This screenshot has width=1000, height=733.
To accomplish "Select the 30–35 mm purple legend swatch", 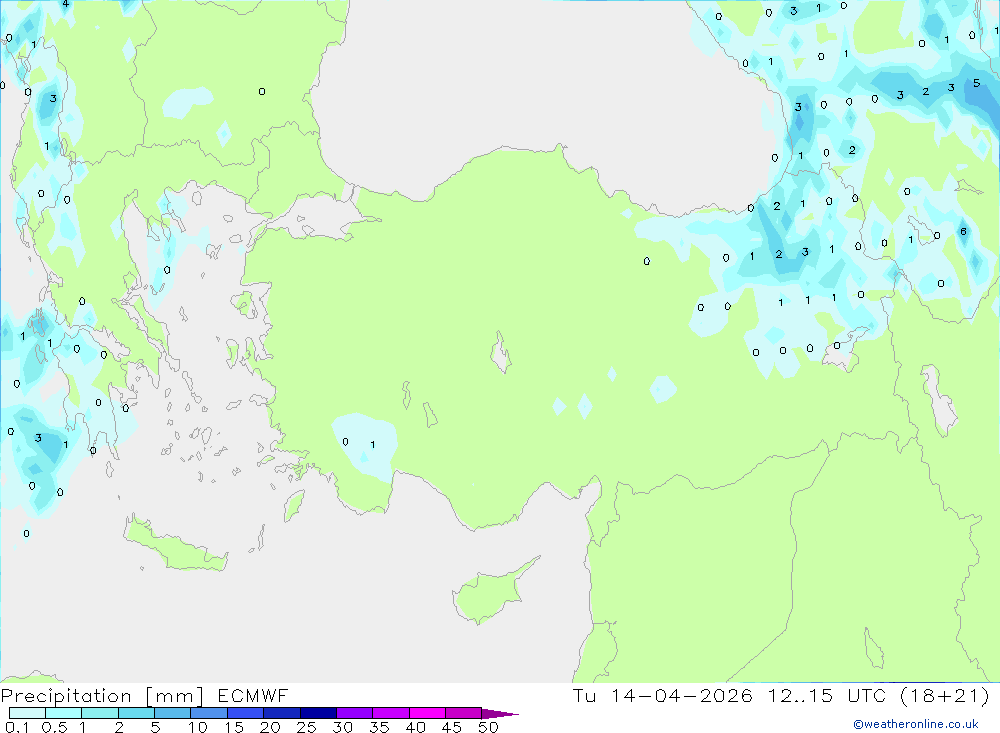I will 355,713.
